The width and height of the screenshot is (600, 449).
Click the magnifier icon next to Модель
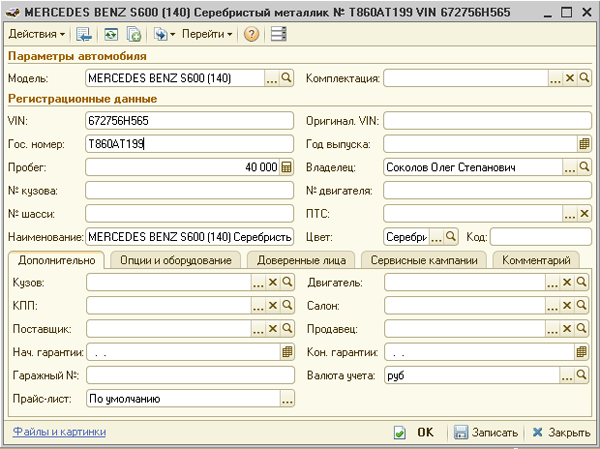pos(286,78)
